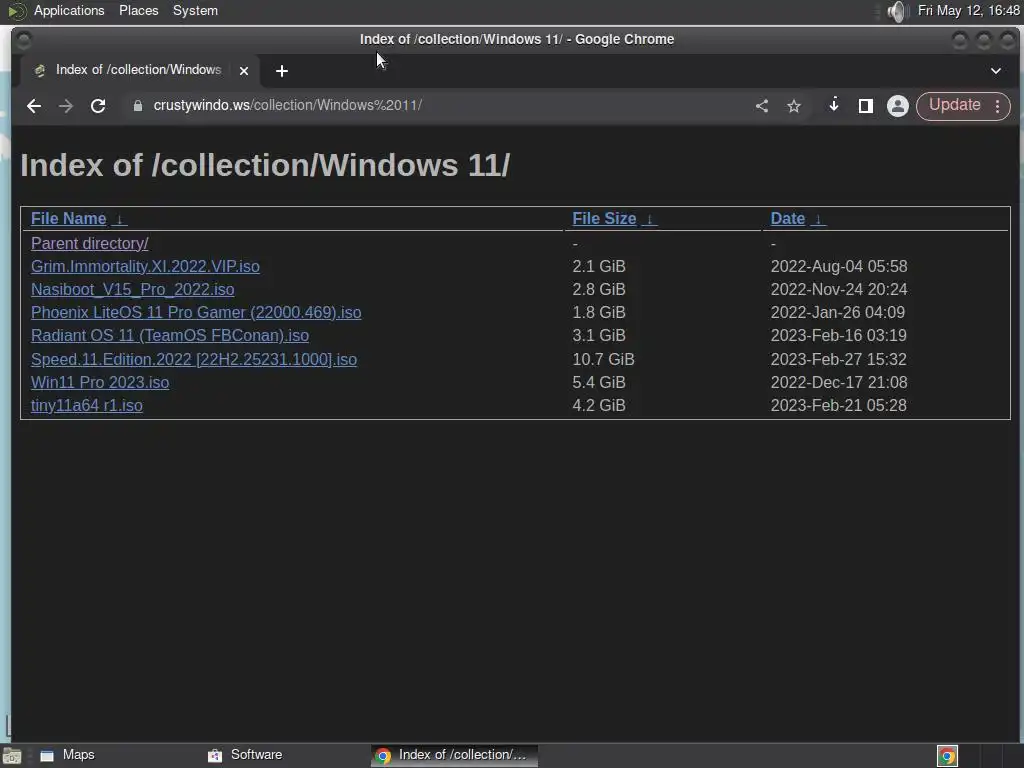Click the Update button
1024x768 pixels.
[954, 105]
